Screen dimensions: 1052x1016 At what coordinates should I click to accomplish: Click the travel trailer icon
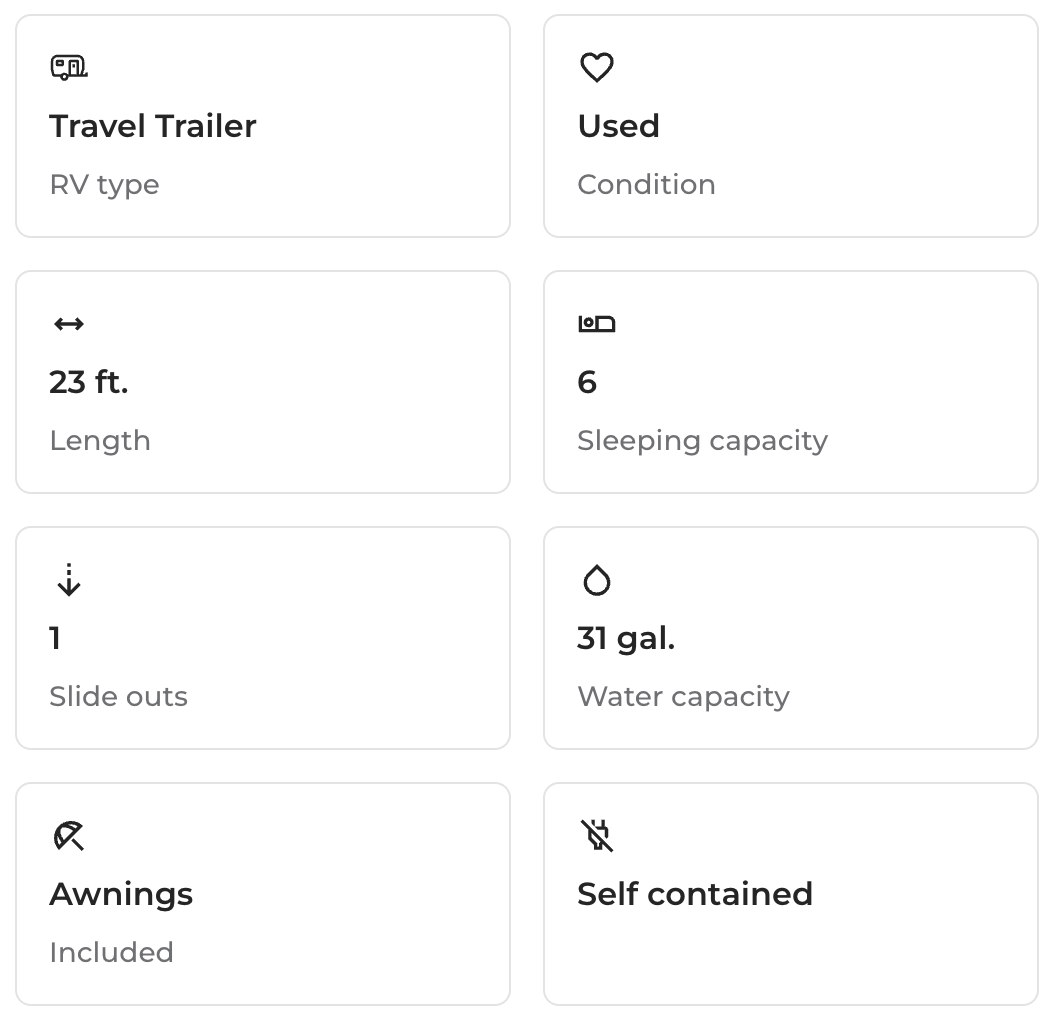tap(69, 68)
